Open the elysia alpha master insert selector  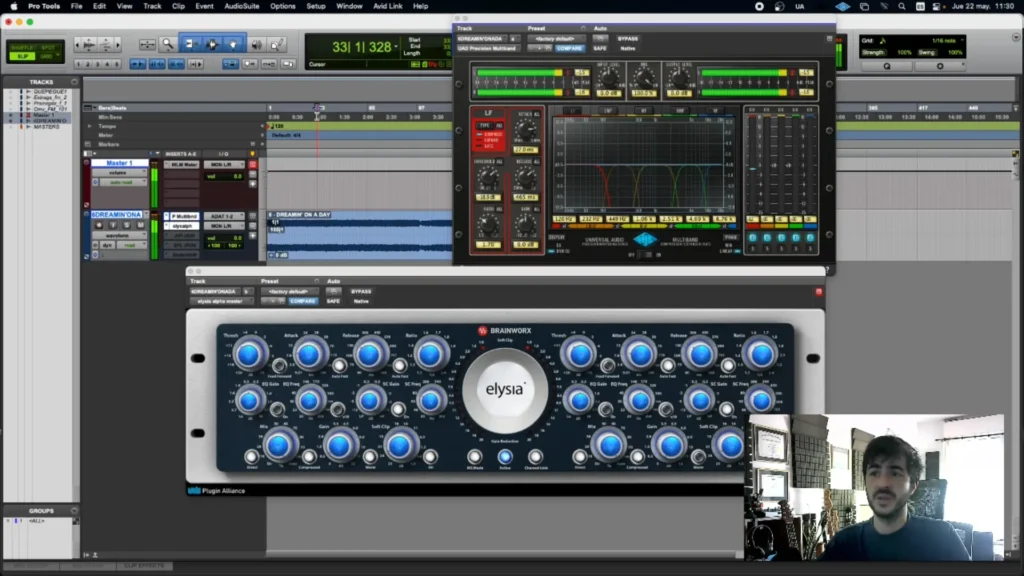(220, 301)
